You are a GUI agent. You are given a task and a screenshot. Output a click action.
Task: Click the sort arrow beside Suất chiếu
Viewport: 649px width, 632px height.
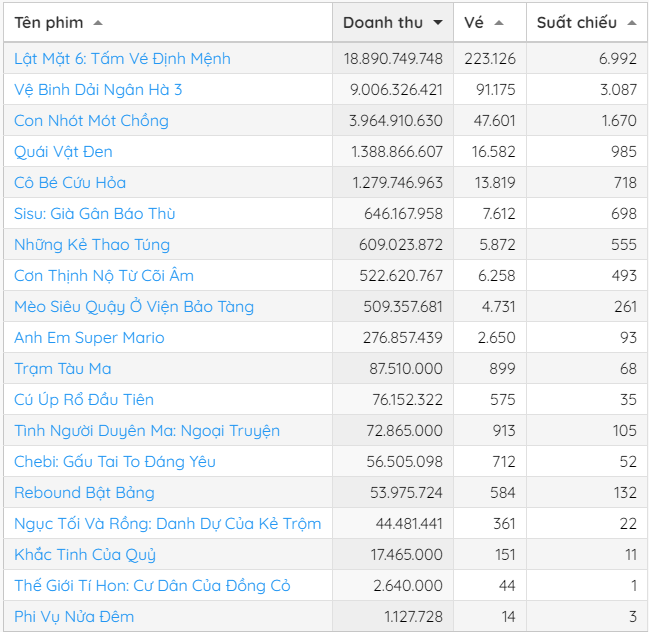click(x=632, y=23)
